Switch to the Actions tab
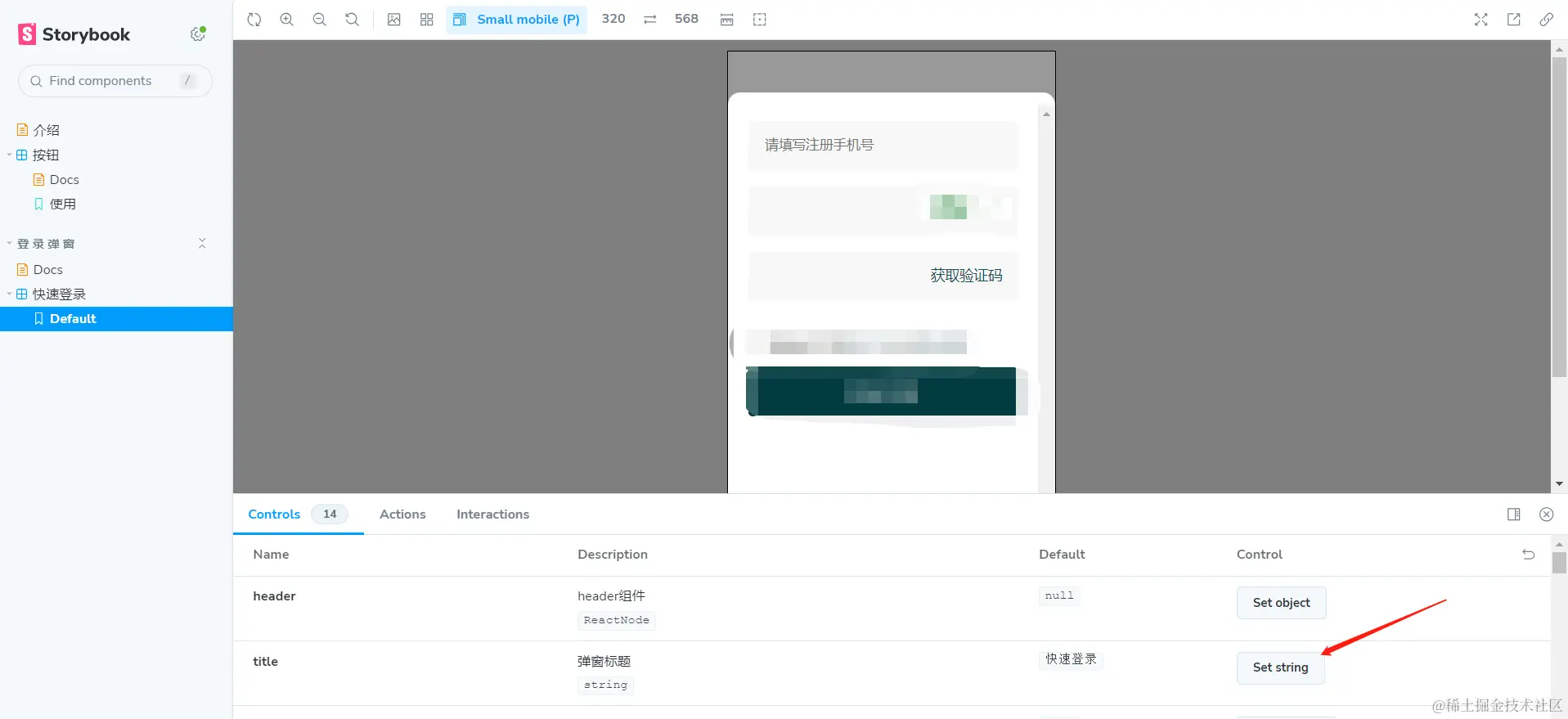The width and height of the screenshot is (1568, 719). point(402,515)
